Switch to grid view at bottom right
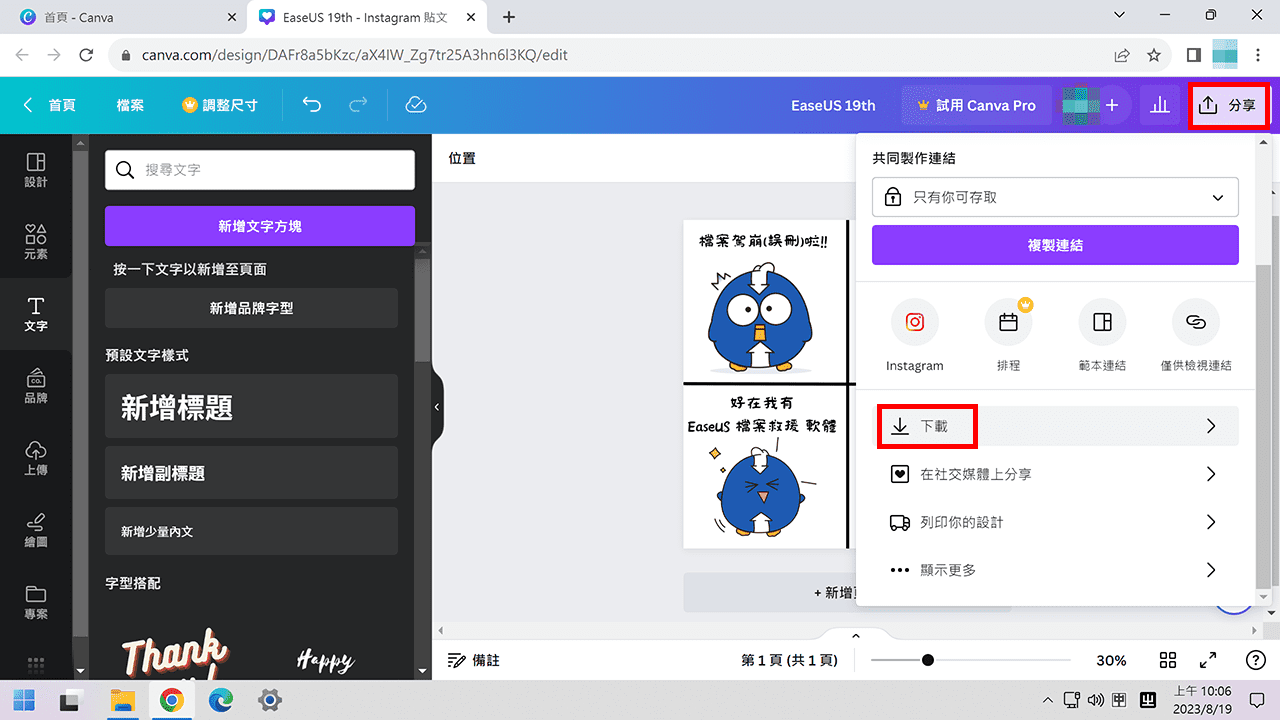Viewport: 1280px width, 720px height. pyautogui.click(x=1168, y=660)
